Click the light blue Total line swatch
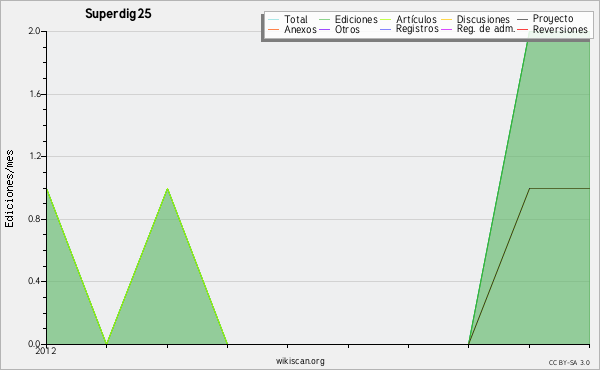The height and width of the screenshot is (370, 600). coord(274,20)
